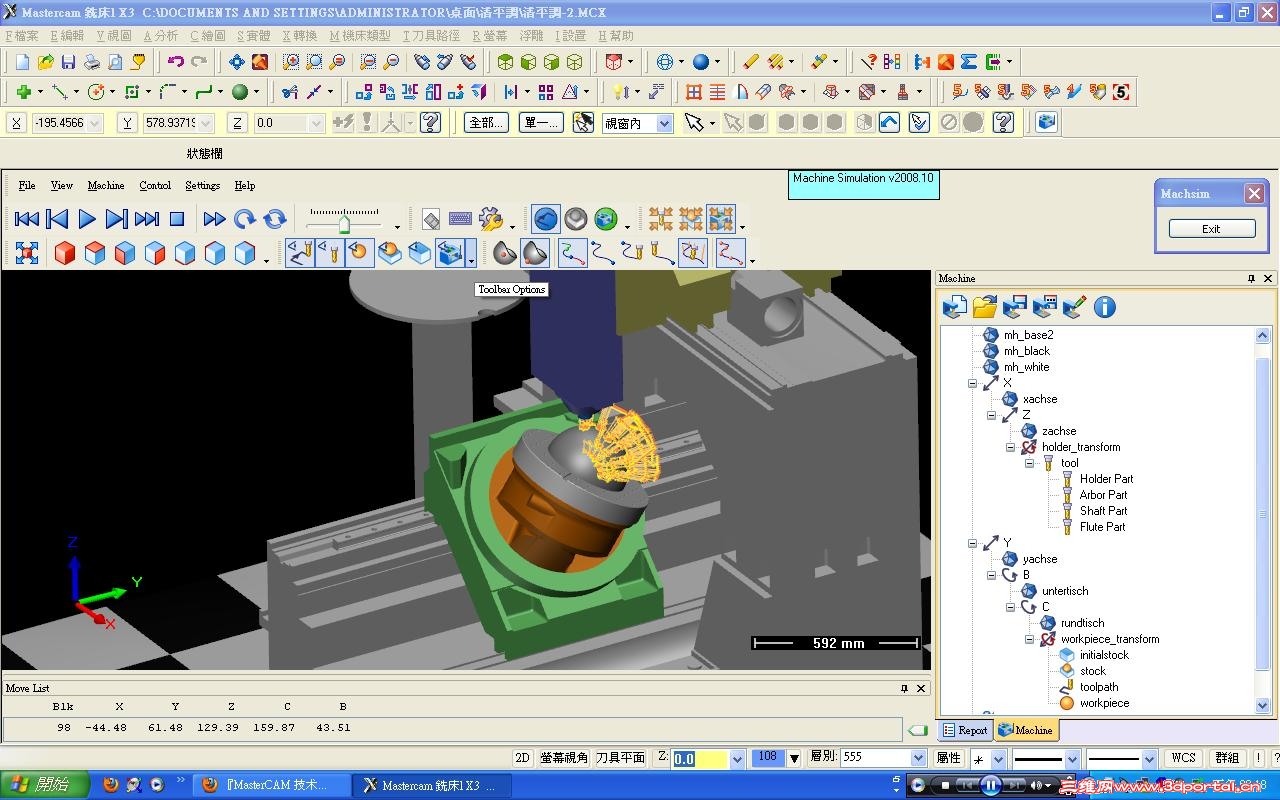Click the Print icon in Mastercam toolbar
The width and height of the screenshot is (1280, 800).
pyautogui.click(x=92, y=62)
